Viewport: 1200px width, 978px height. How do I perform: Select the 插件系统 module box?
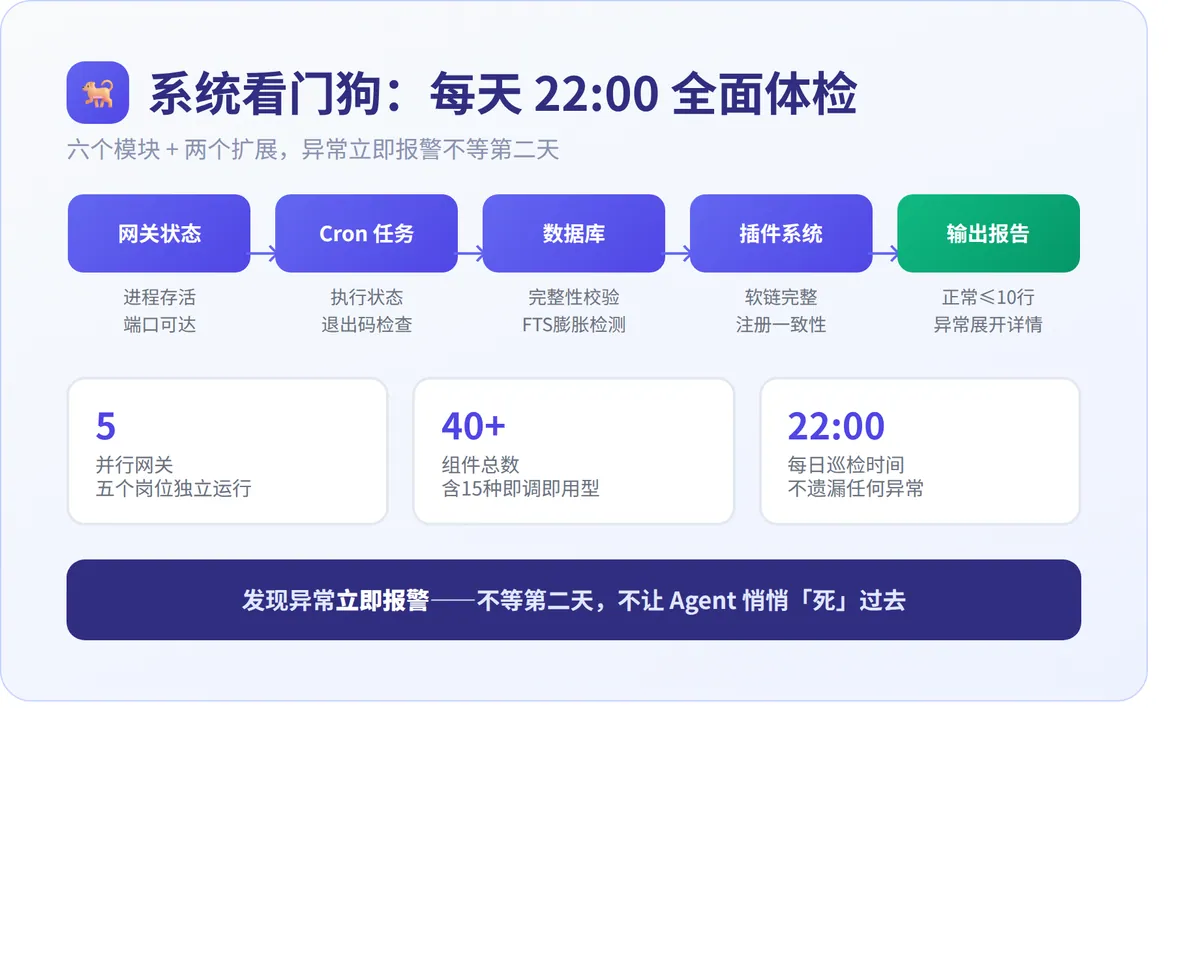[781, 233]
